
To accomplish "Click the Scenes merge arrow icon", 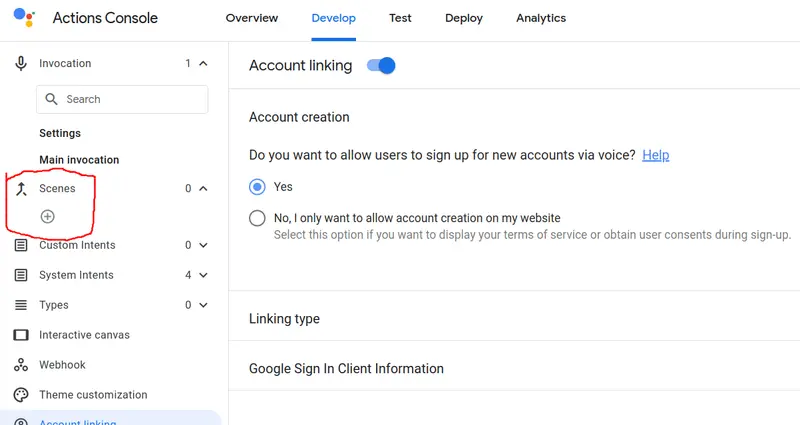I will tap(21, 189).
